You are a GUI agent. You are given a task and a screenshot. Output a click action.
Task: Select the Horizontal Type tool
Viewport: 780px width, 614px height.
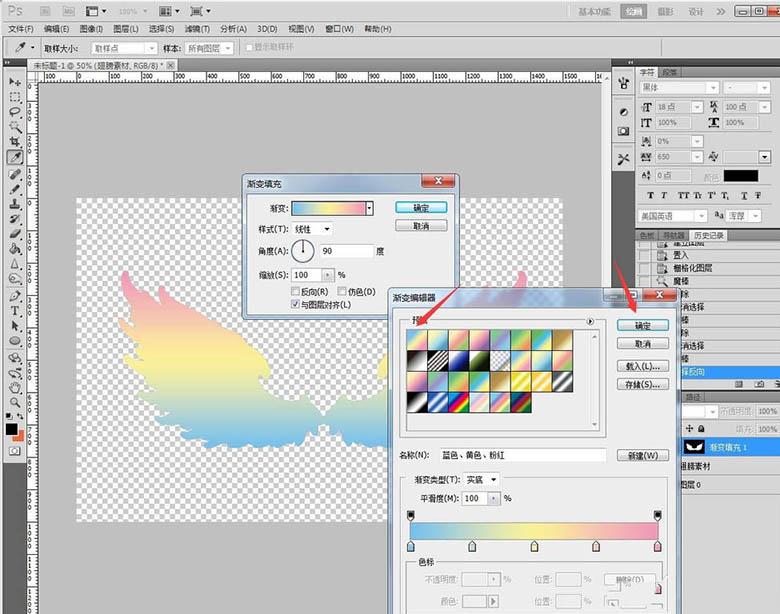[16, 311]
